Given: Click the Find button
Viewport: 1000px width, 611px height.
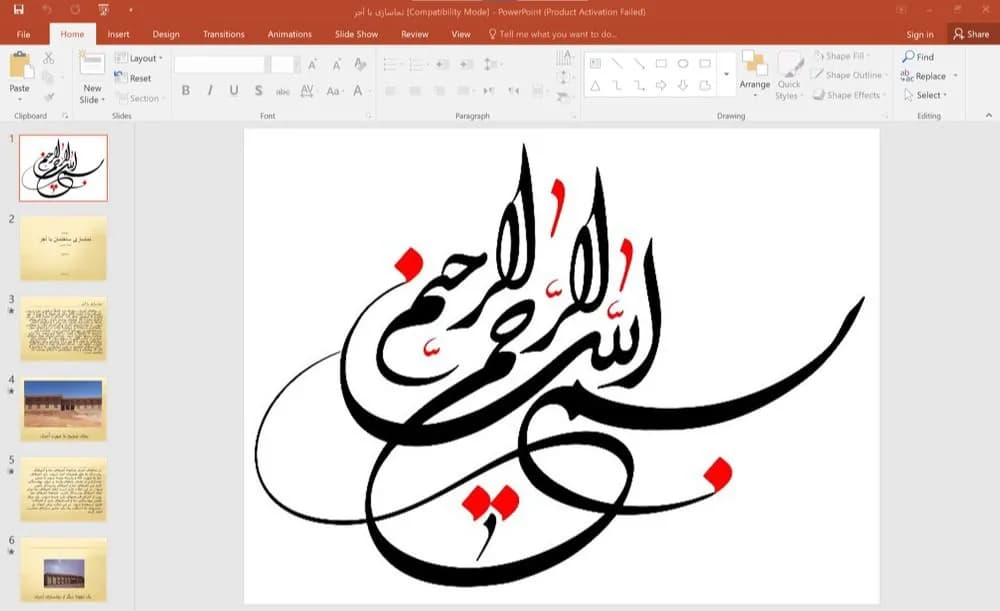Looking at the screenshot, I should point(918,57).
